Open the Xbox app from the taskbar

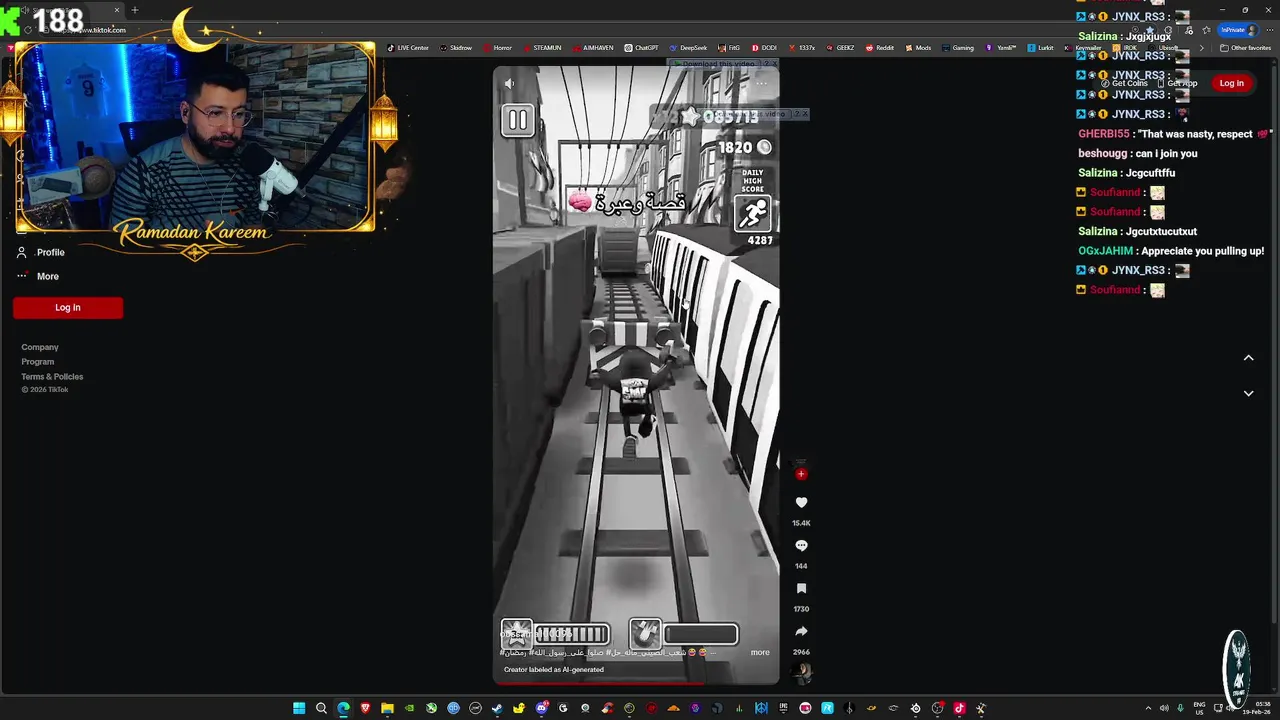point(431,708)
